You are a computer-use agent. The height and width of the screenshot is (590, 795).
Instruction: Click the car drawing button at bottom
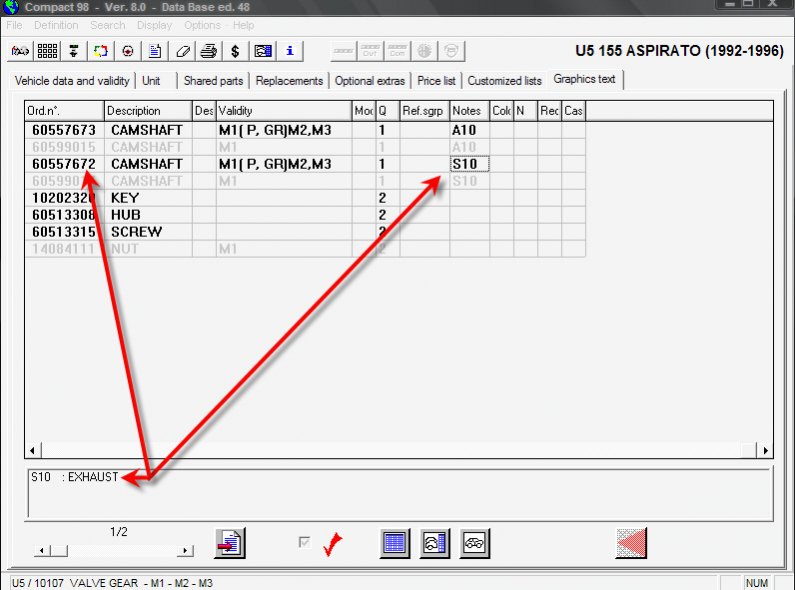pyautogui.click(x=475, y=542)
